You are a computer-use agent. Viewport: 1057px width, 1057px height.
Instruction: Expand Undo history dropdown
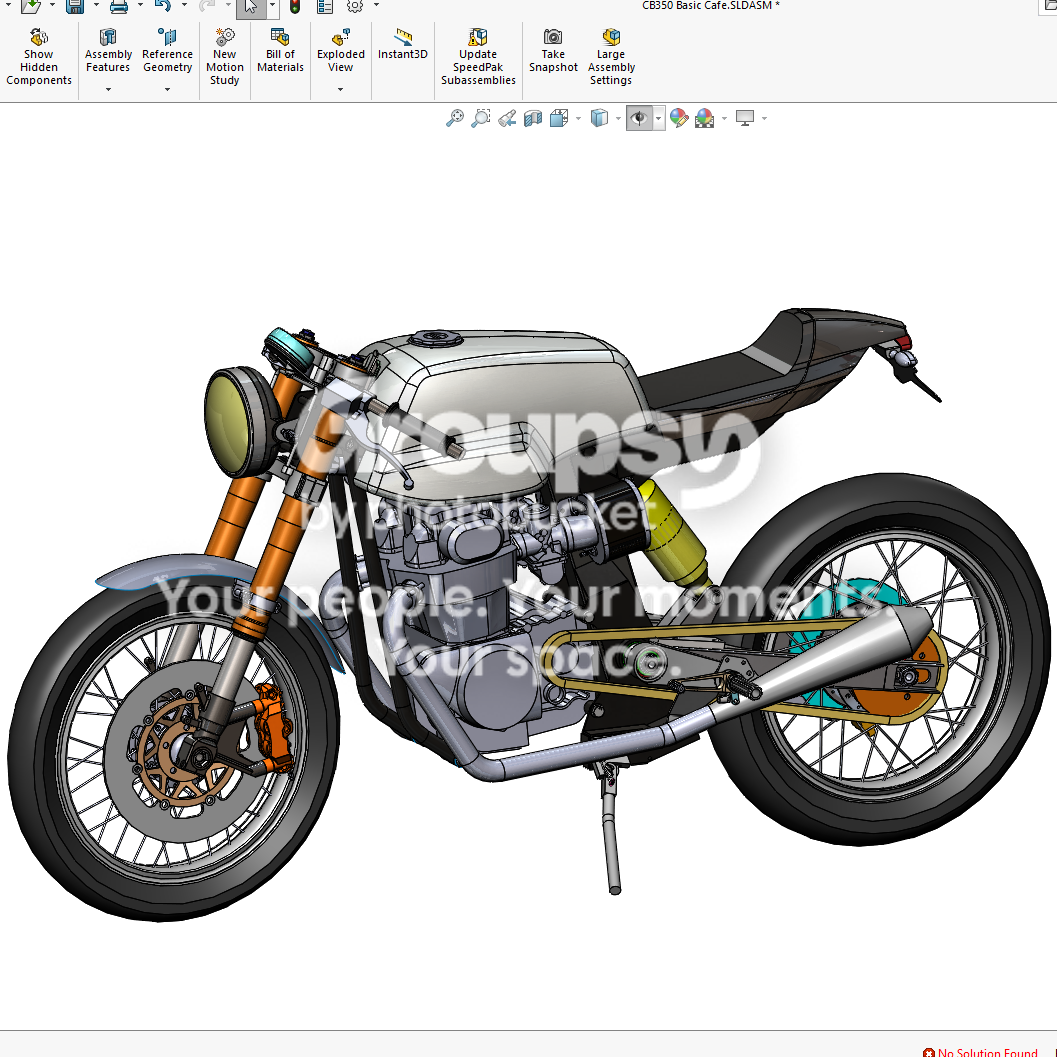(184, 5)
